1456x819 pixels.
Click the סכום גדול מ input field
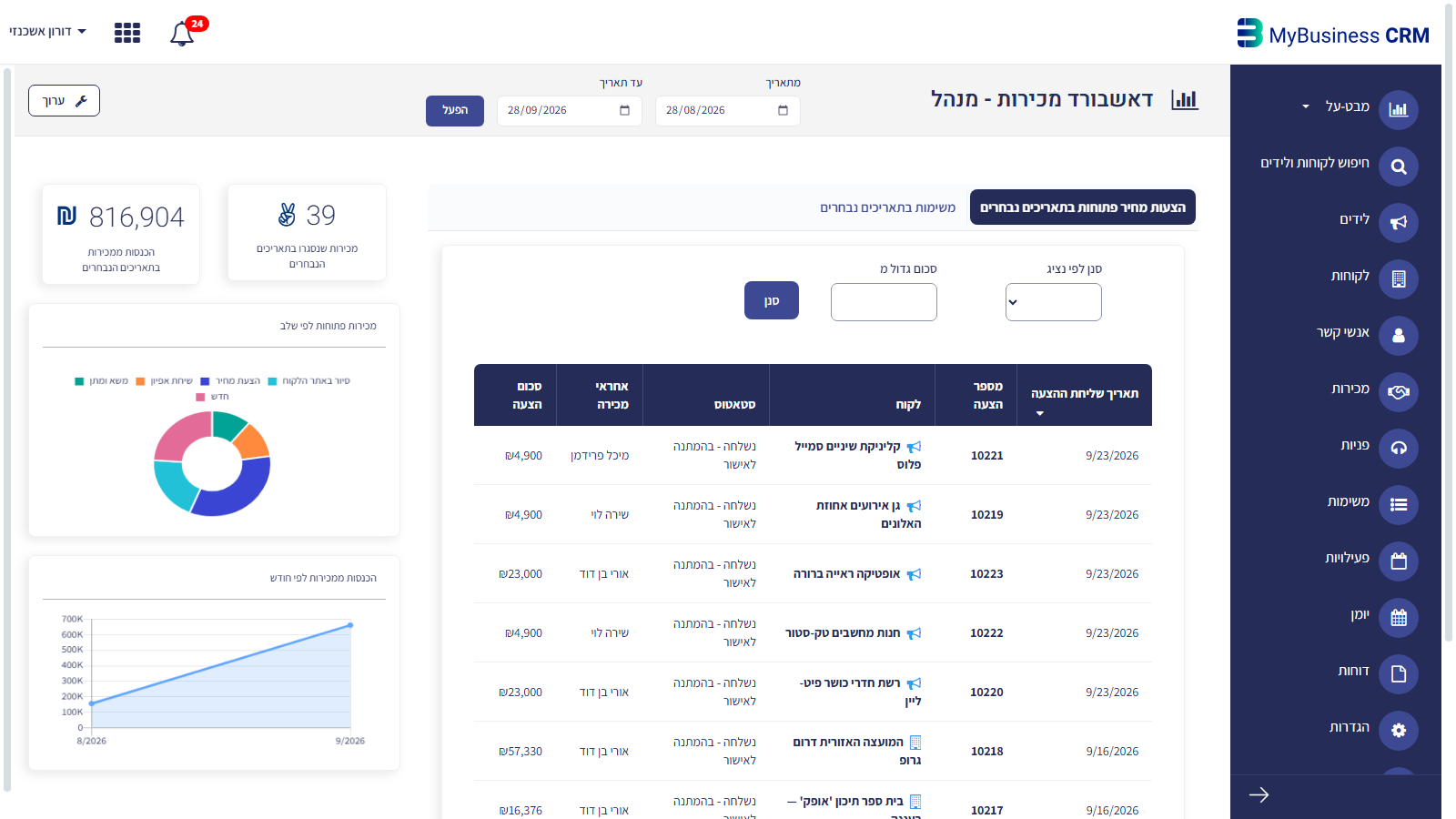pyautogui.click(x=884, y=302)
